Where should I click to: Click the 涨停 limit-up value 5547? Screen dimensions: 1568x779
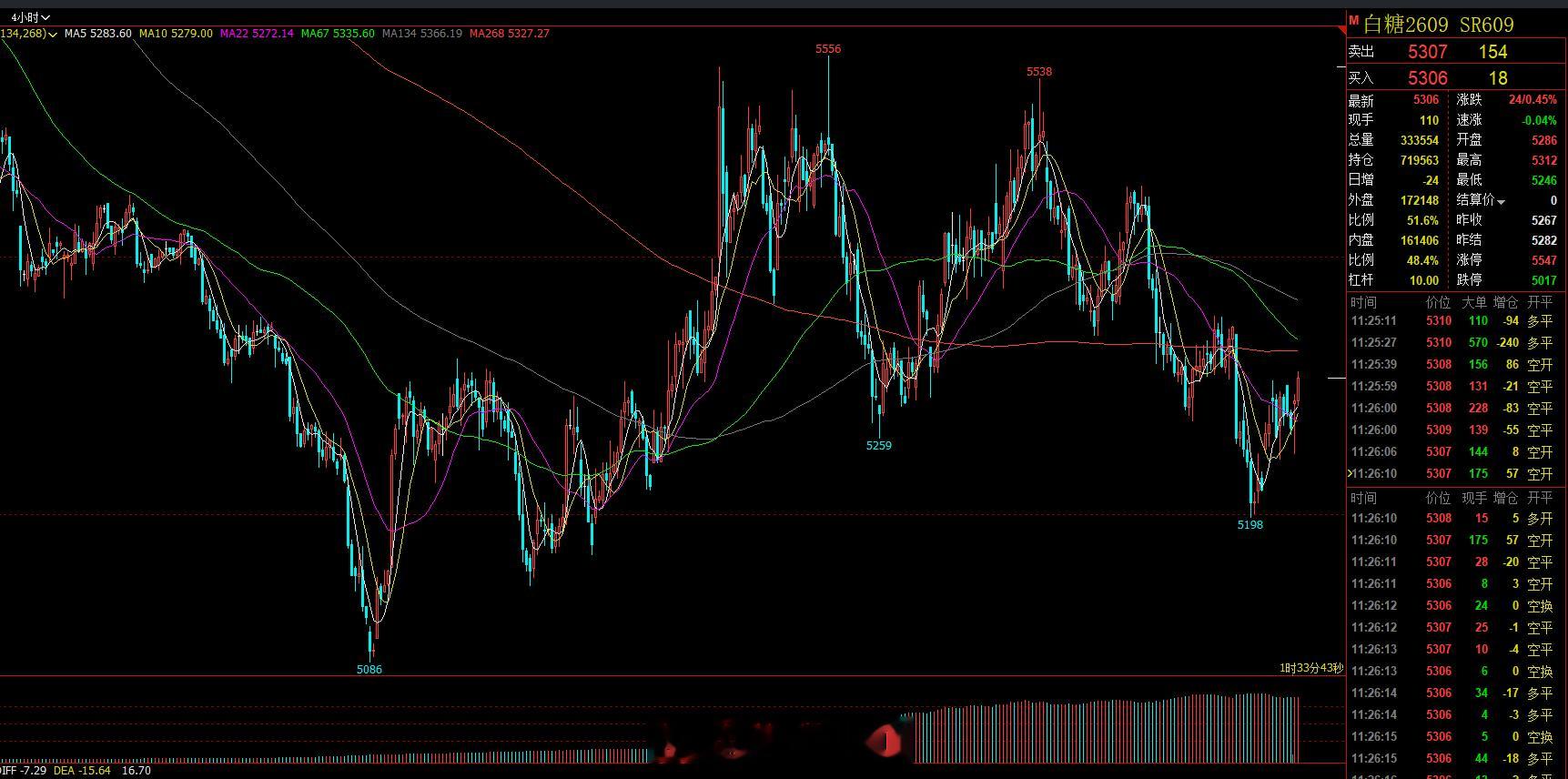pos(1544,260)
